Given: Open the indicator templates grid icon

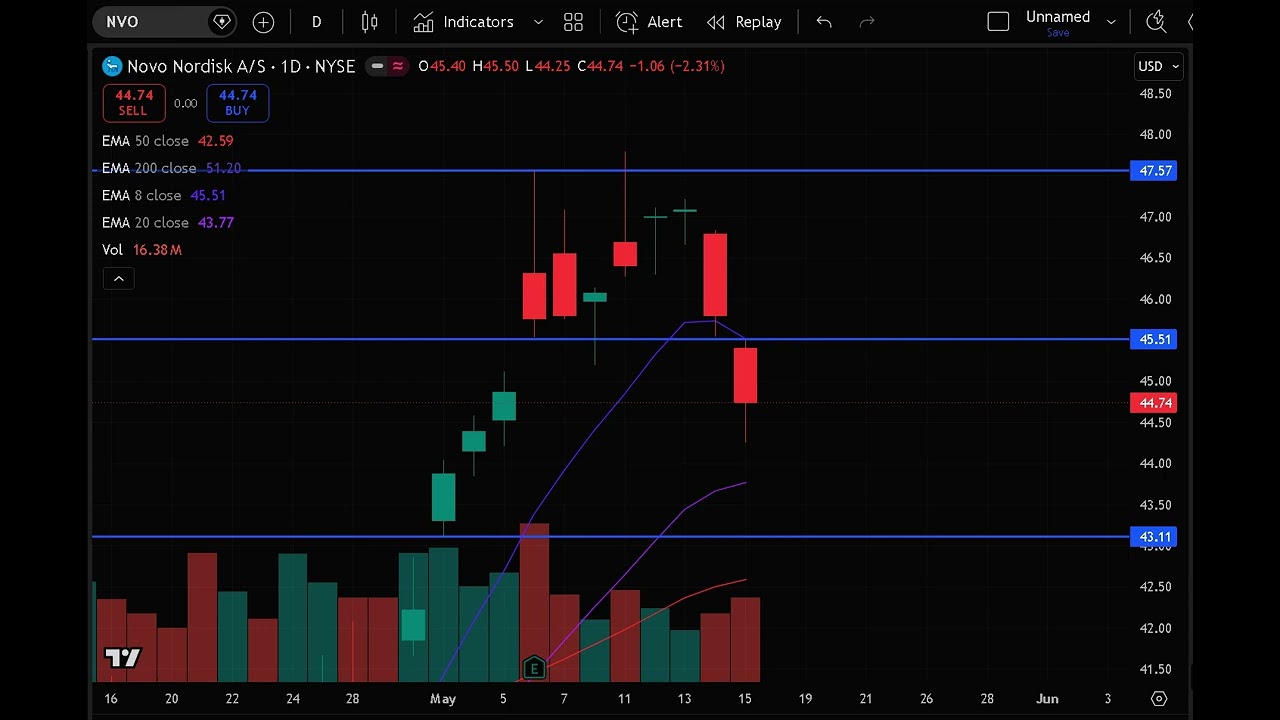Looking at the screenshot, I should click(573, 22).
